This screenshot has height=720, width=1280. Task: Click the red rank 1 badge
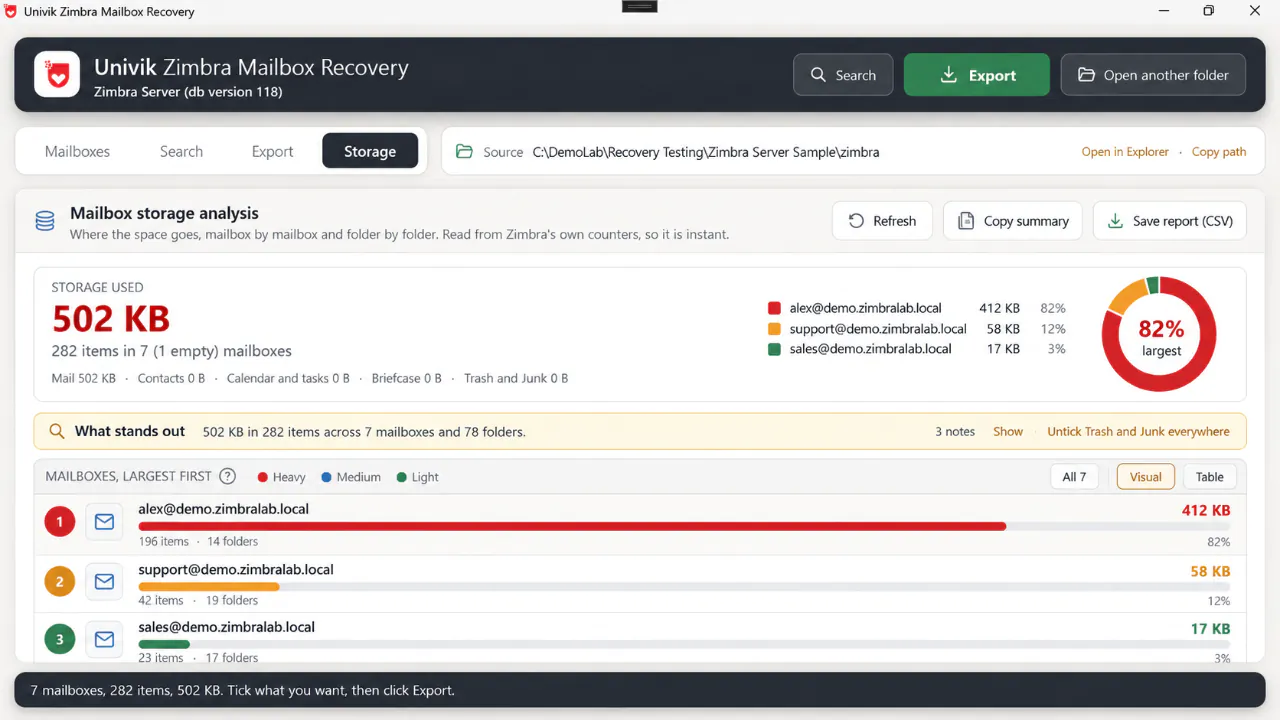tap(60, 522)
